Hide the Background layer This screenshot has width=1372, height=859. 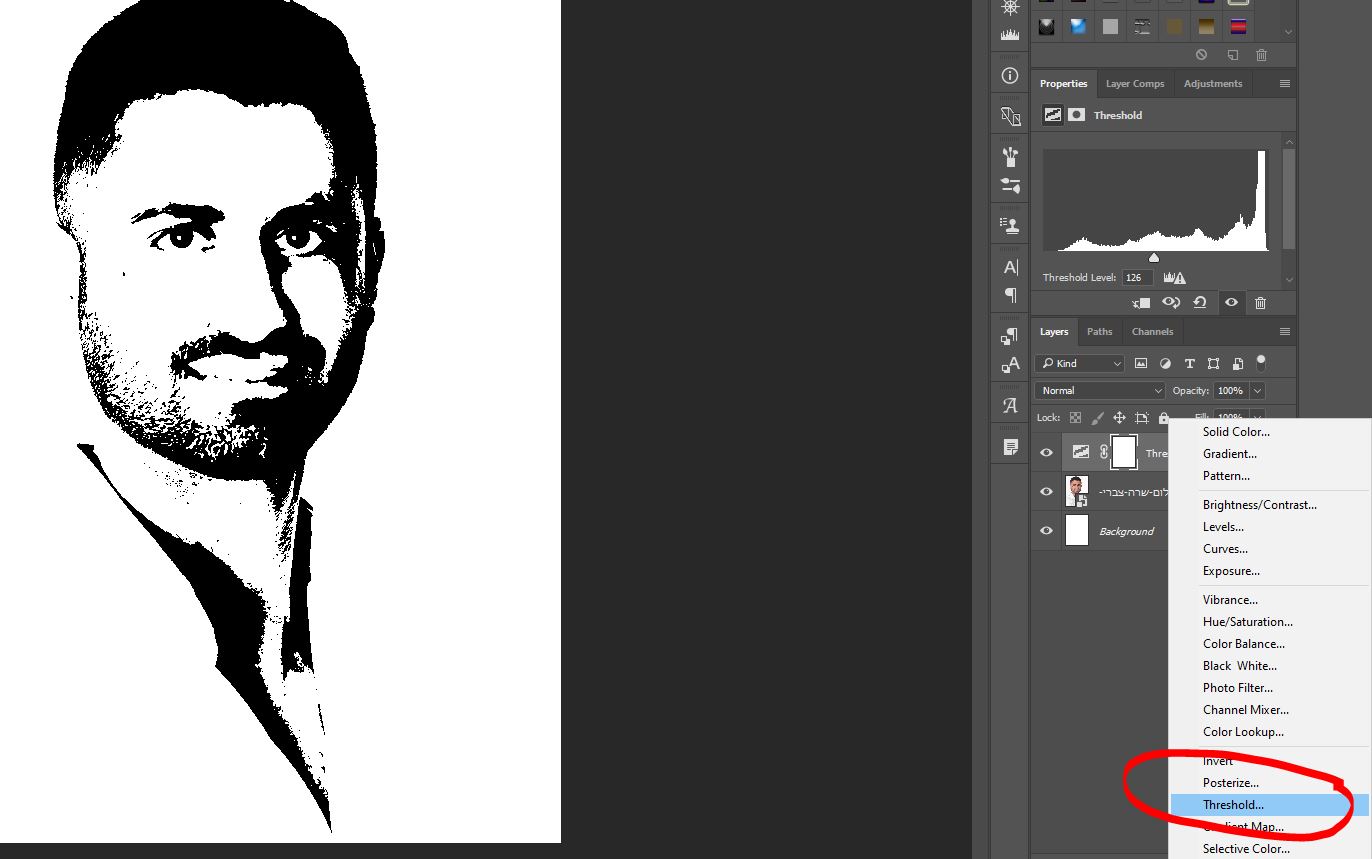[x=1046, y=531]
